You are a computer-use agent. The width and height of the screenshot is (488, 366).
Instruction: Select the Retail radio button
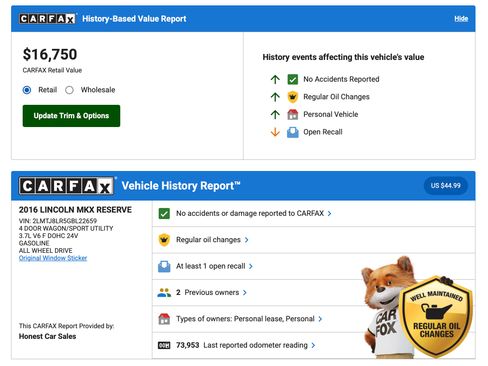tap(27, 90)
